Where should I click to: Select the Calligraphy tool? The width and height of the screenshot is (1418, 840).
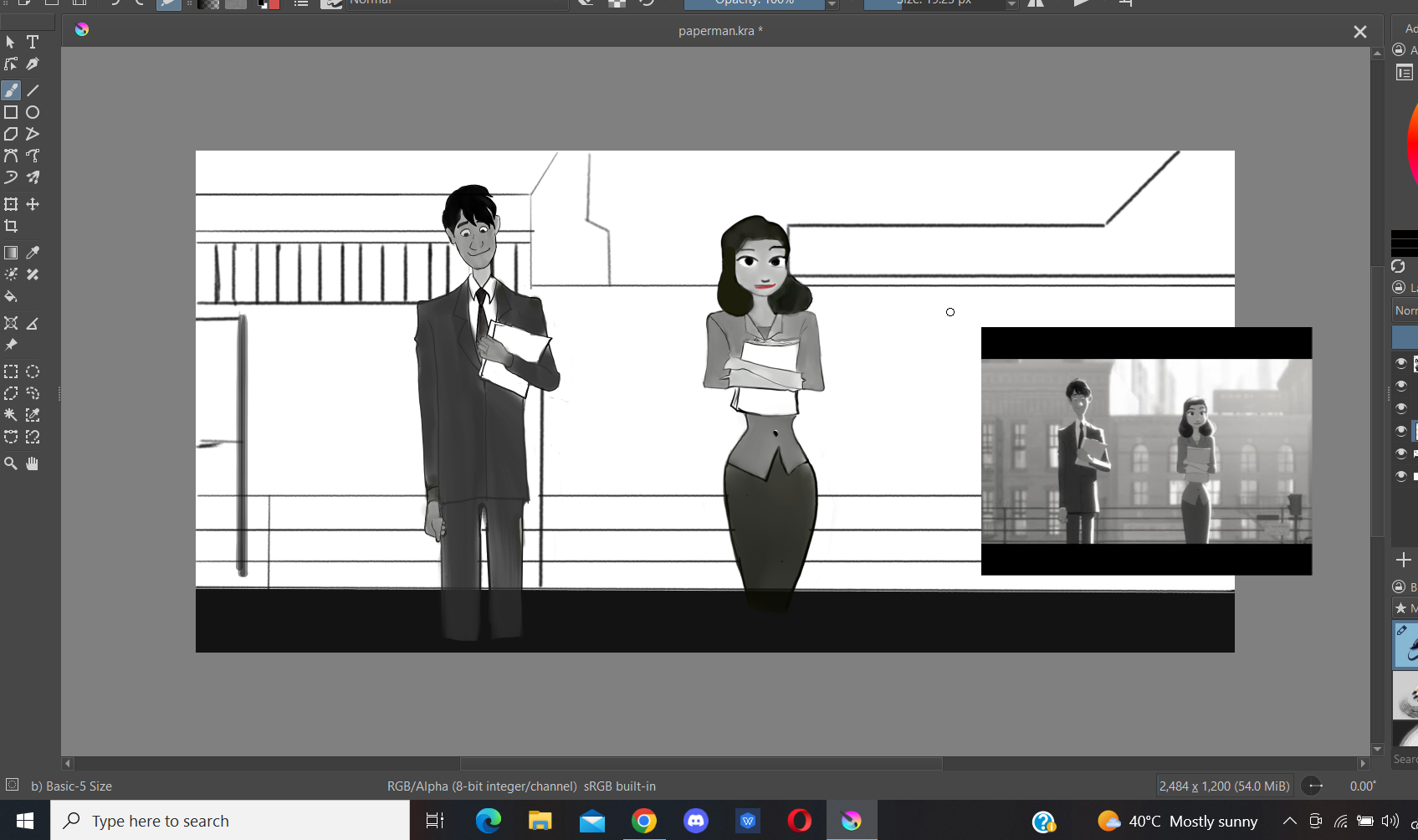coord(33,64)
